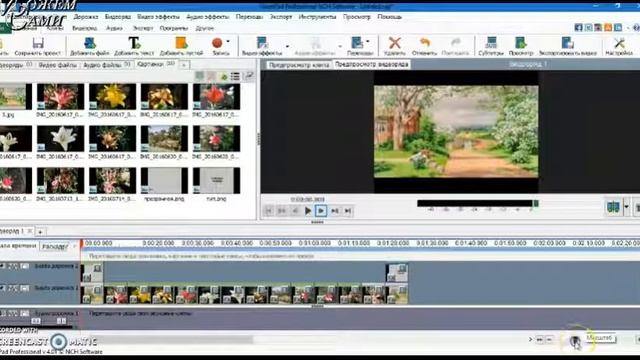Select the Предпросмотр видеоряда tab
This screenshot has height=360, width=640.
(x=371, y=64)
